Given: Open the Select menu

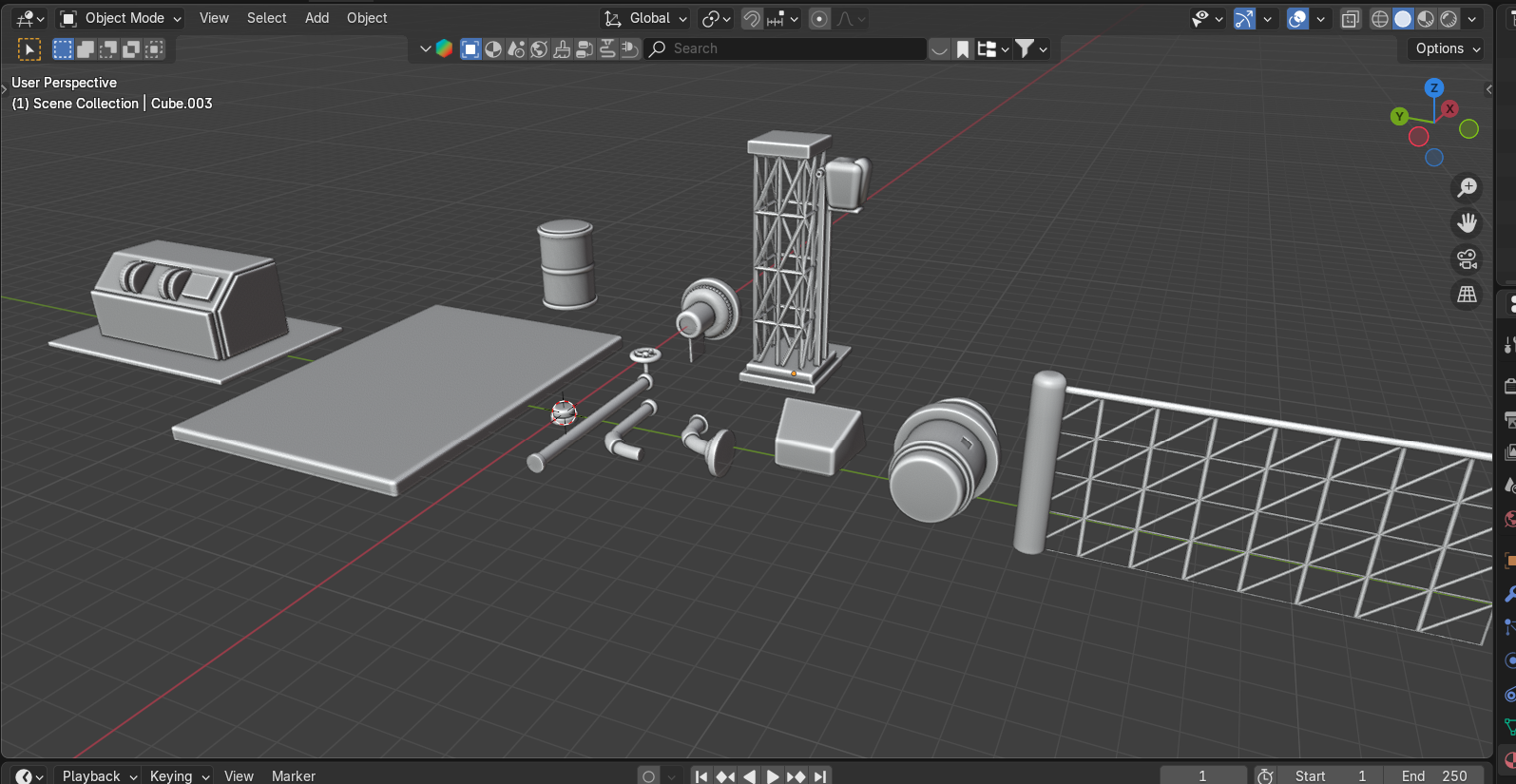Looking at the screenshot, I should (266, 18).
